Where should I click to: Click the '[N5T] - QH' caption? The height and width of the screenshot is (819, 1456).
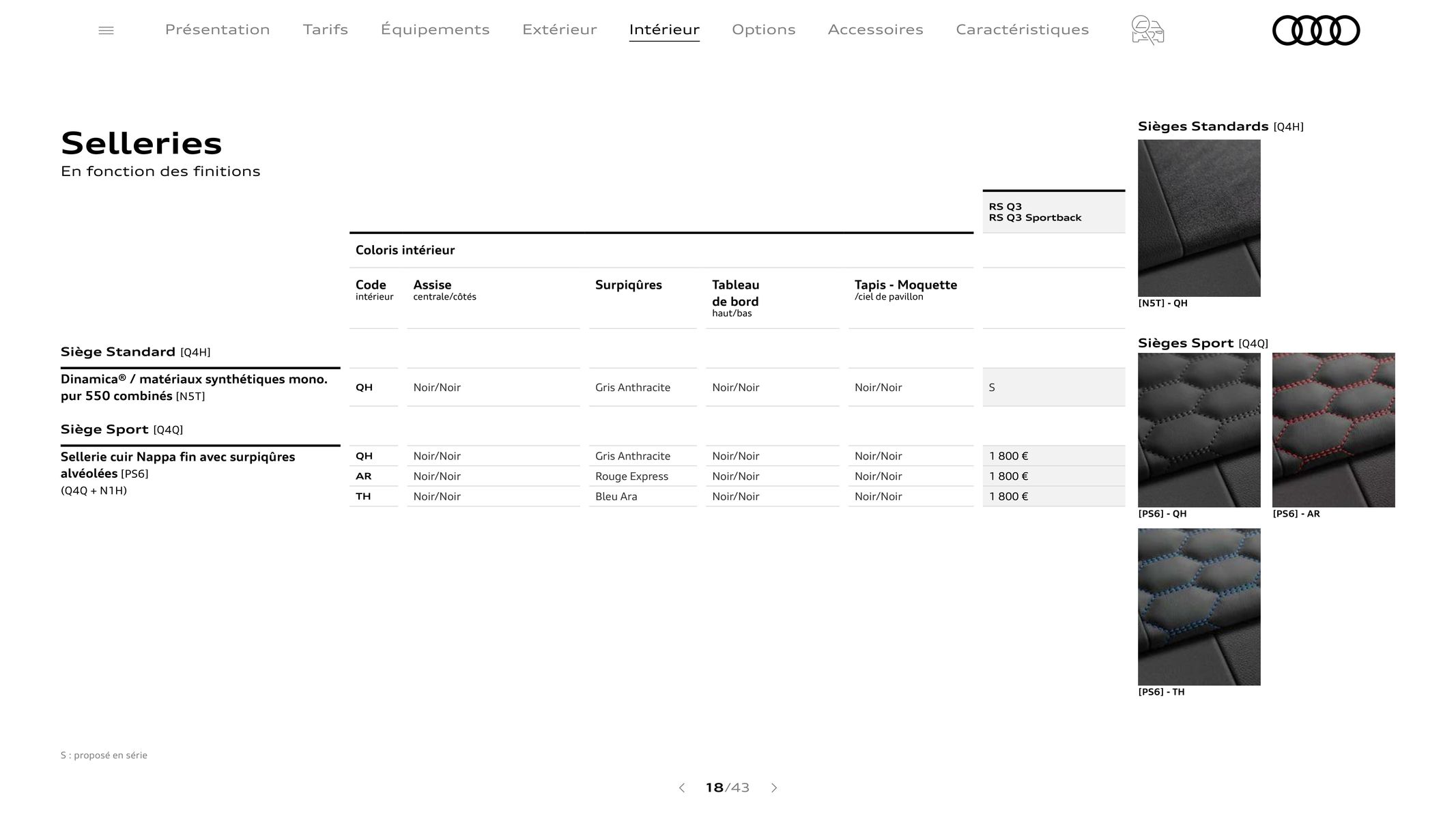click(1162, 303)
